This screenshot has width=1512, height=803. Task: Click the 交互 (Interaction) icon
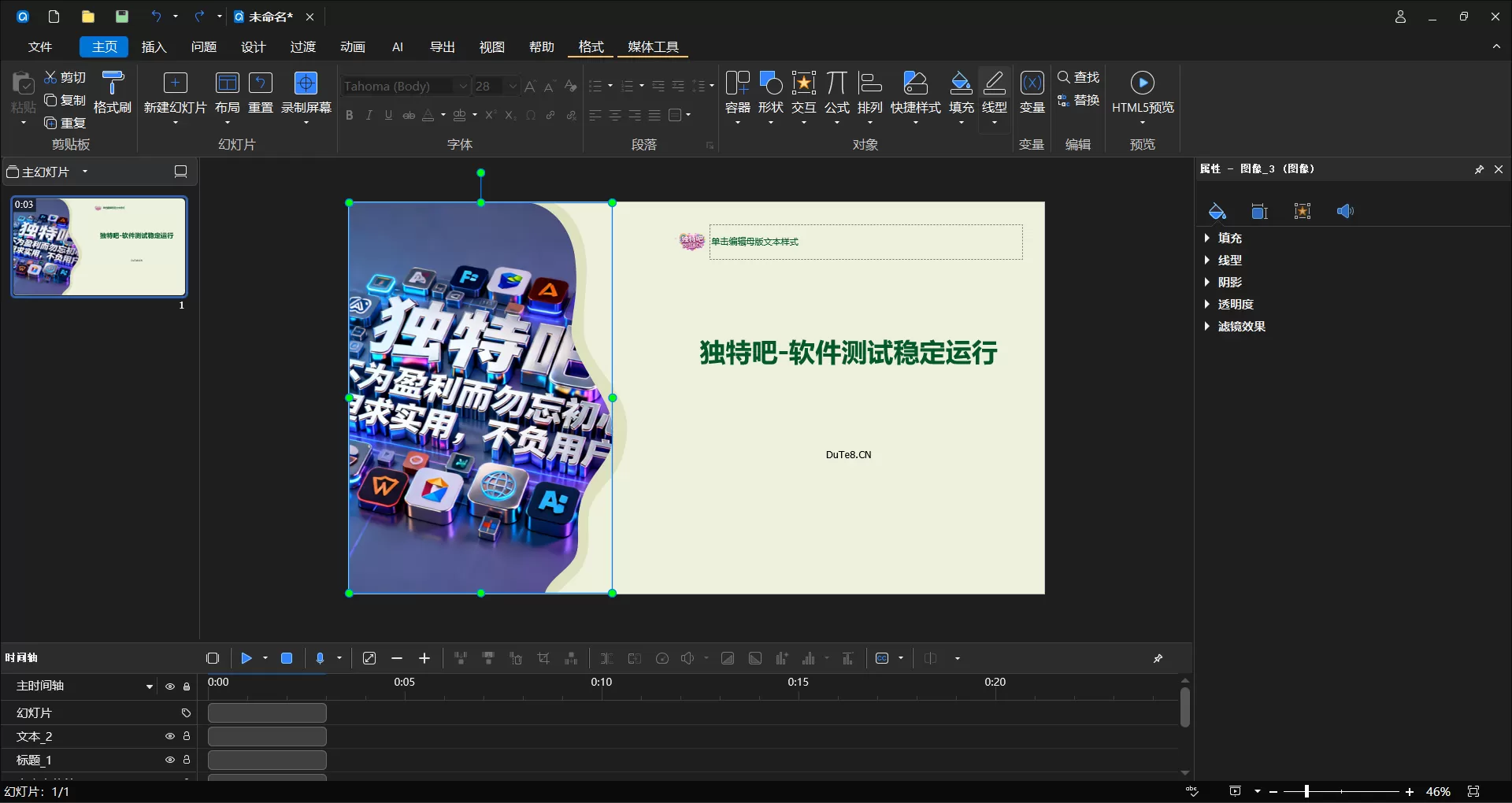pos(803,93)
